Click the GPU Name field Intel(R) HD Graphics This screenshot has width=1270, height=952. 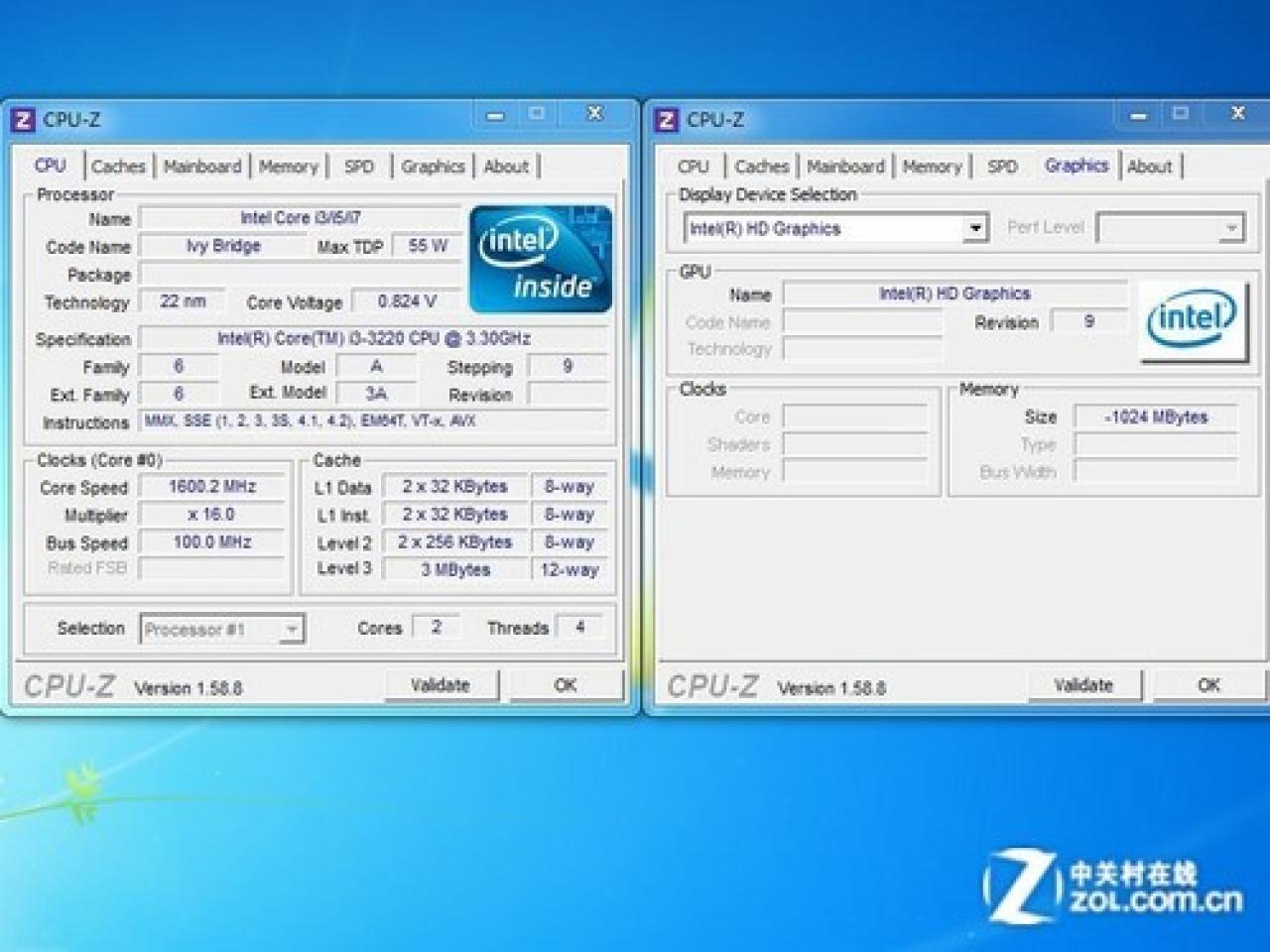(x=954, y=294)
